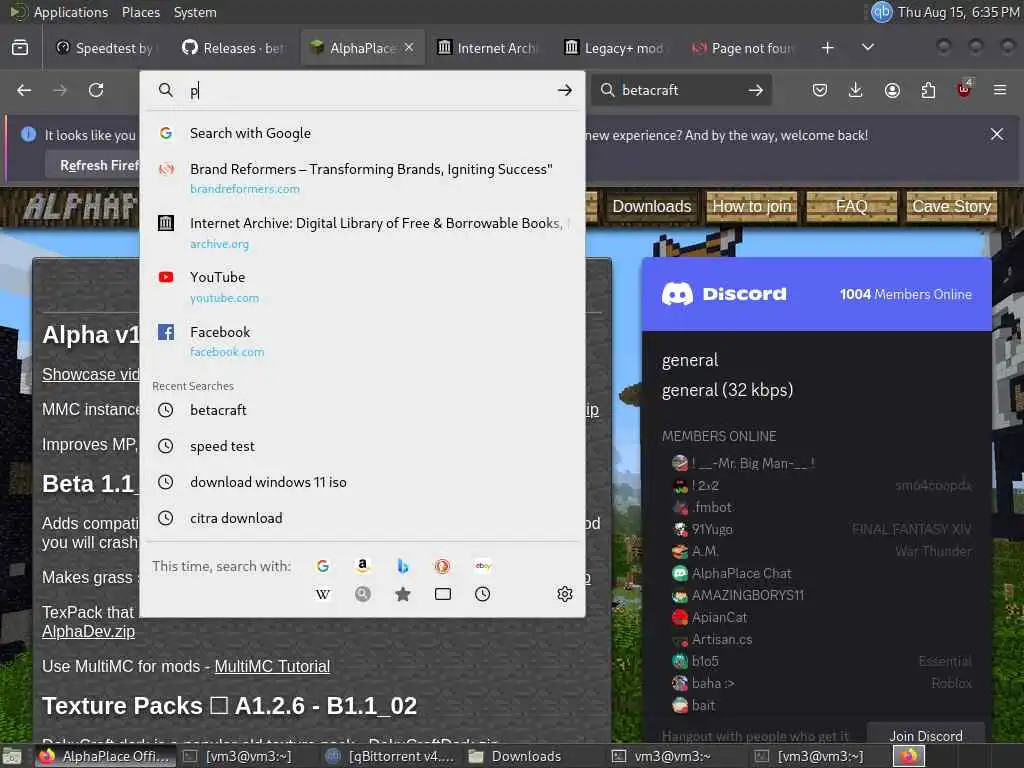1024x768 pixels.
Task: Search this time with Bing icon
Action: pyautogui.click(x=403, y=566)
